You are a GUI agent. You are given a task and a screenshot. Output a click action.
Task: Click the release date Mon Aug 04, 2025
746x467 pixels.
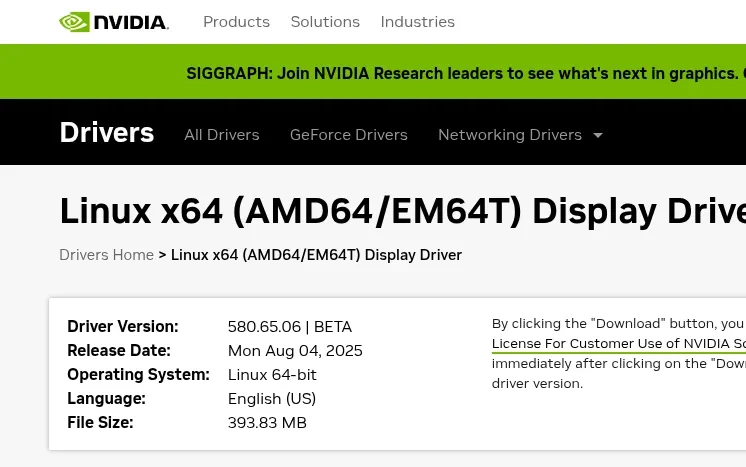(x=295, y=351)
